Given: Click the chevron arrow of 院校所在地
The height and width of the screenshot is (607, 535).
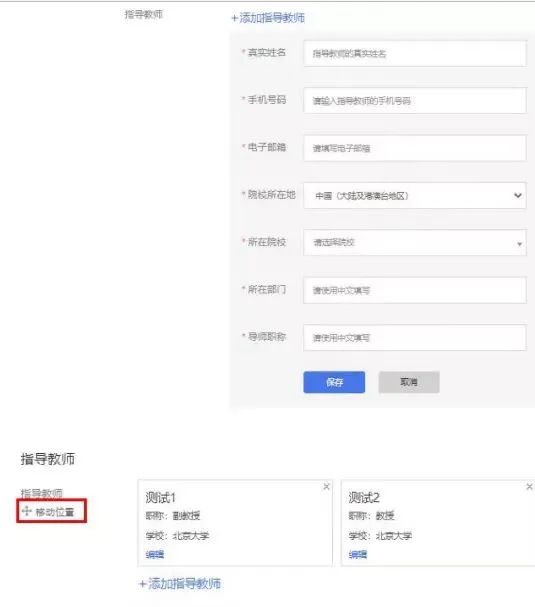Looking at the screenshot, I should (x=518, y=195).
